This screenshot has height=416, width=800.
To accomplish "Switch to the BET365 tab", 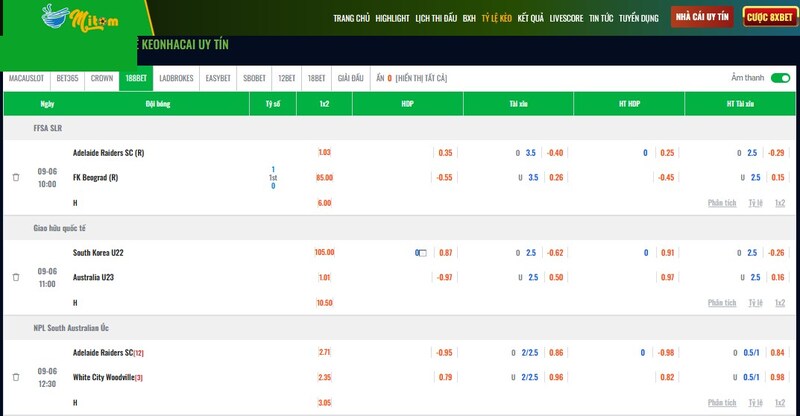I will click(x=67, y=78).
